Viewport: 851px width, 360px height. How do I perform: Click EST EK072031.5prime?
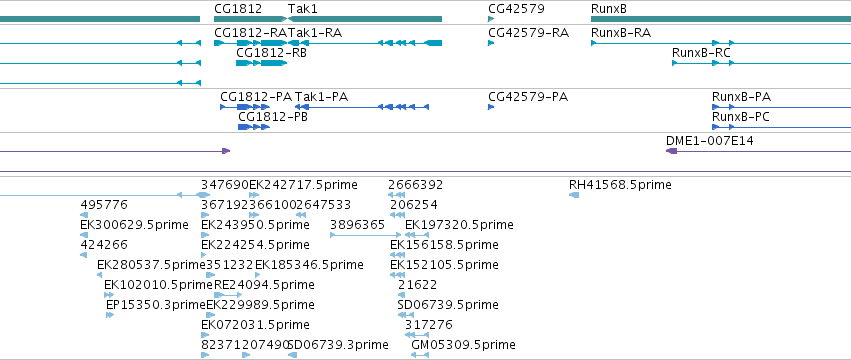coord(255,325)
